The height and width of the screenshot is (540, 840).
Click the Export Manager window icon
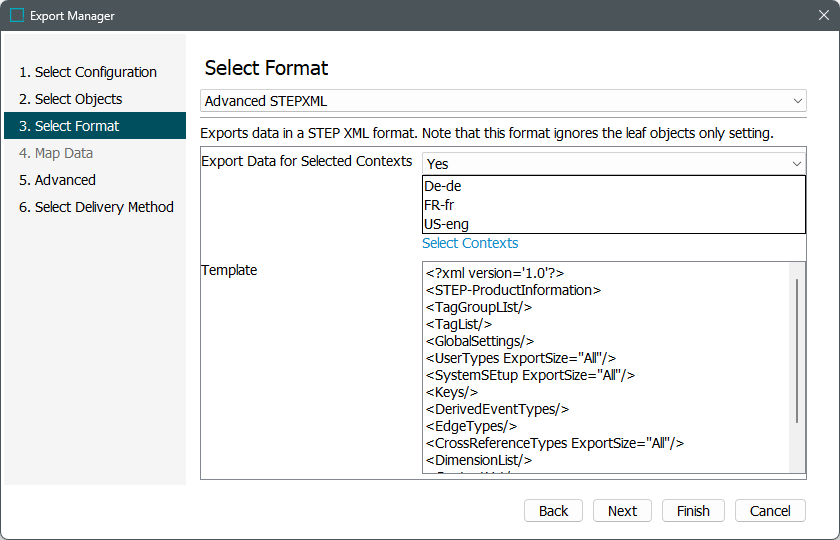pos(17,16)
